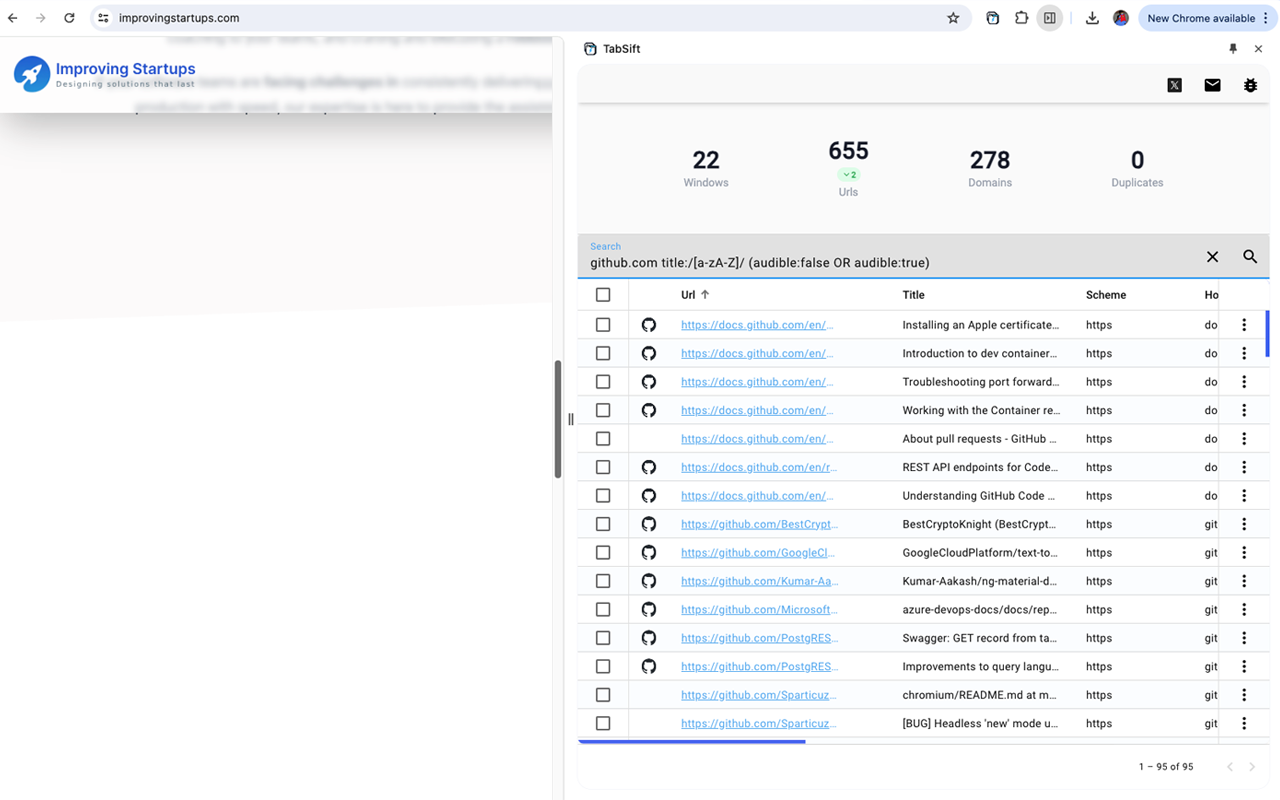The height and width of the screenshot is (800, 1280).
Task: Open the docs.github.com/en/r link for REST API
Action: coord(759,467)
